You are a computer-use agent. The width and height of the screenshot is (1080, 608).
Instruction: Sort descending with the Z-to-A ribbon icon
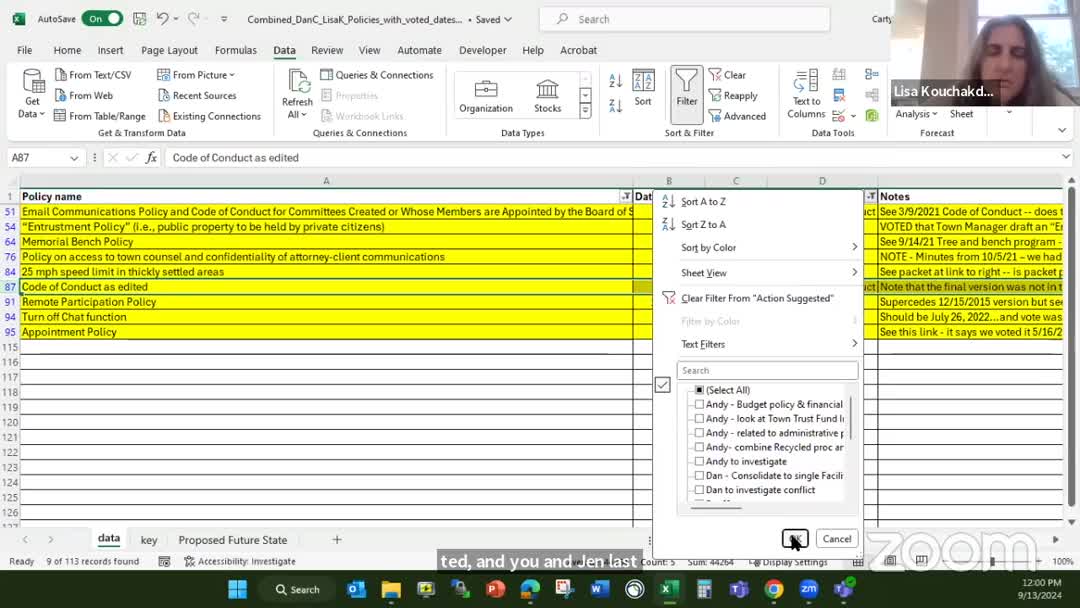click(615, 105)
